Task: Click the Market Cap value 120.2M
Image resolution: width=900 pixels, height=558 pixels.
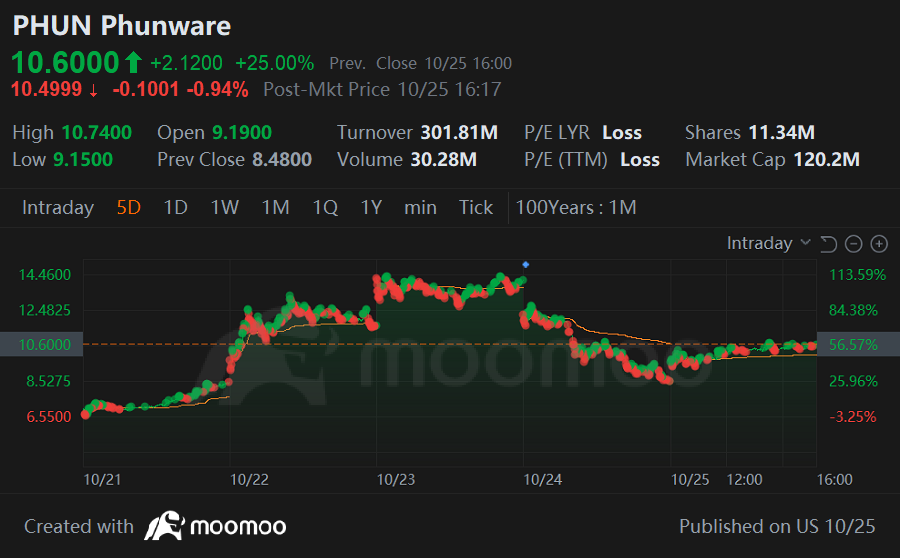Action: (x=827, y=160)
